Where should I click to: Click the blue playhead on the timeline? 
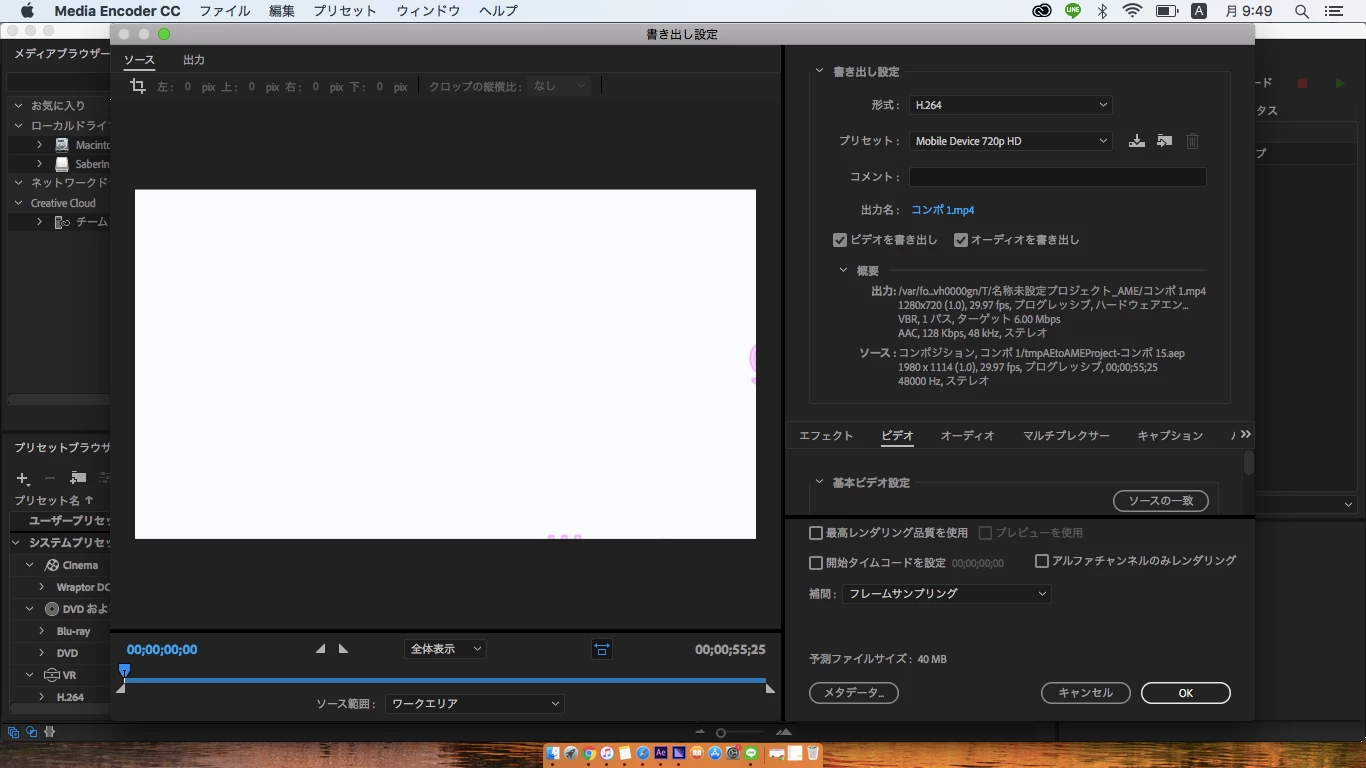[124, 670]
